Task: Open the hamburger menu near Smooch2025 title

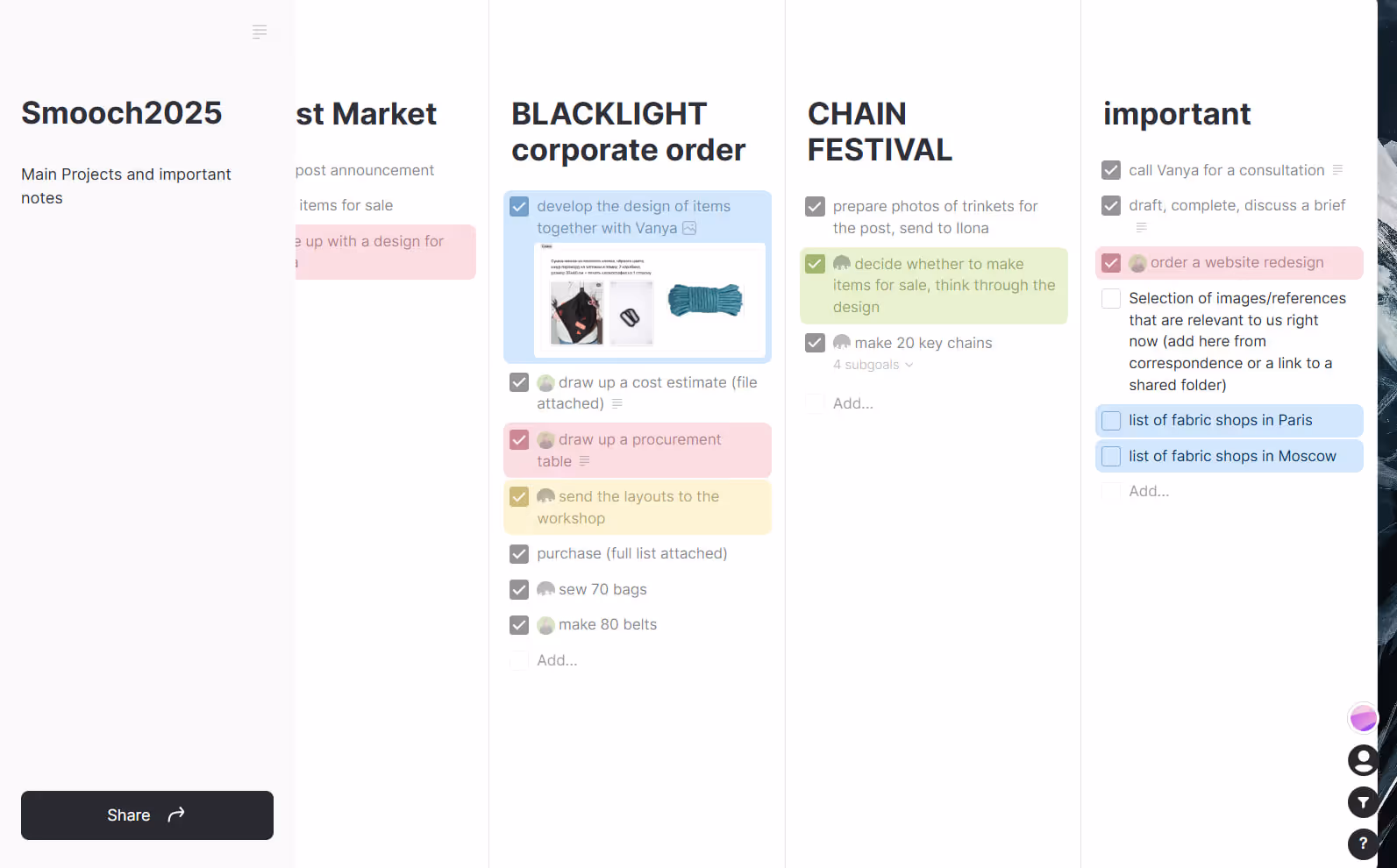Action: (260, 32)
